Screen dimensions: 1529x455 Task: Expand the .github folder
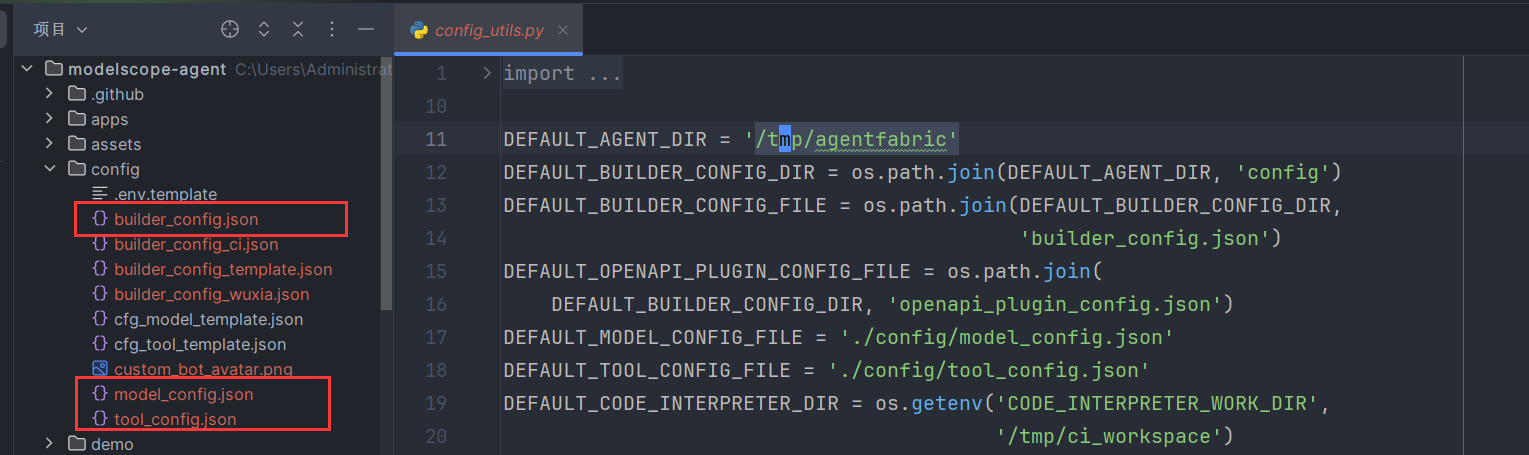pos(50,94)
